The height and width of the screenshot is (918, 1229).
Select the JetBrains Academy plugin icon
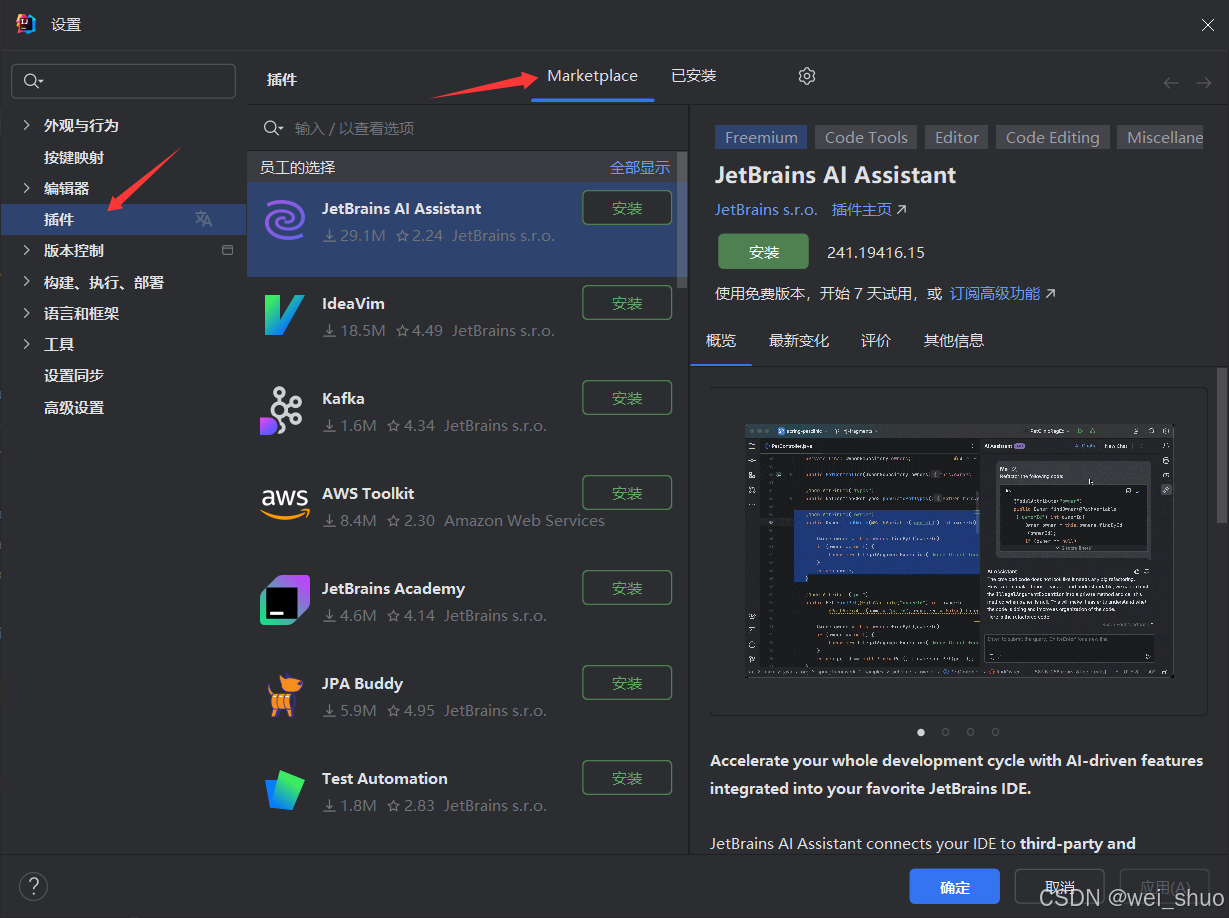tap(285, 600)
